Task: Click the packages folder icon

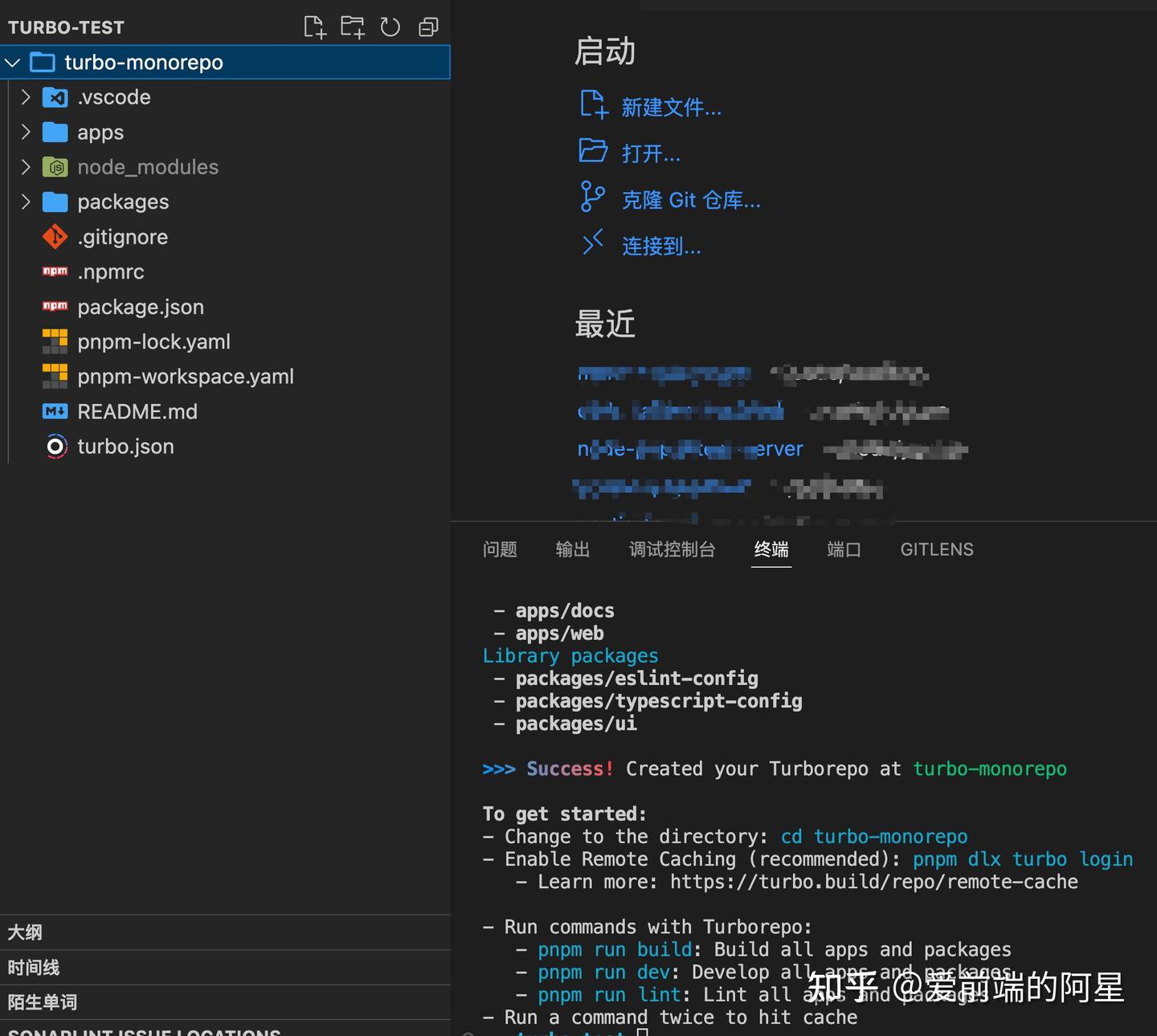Action: tap(55, 202)
